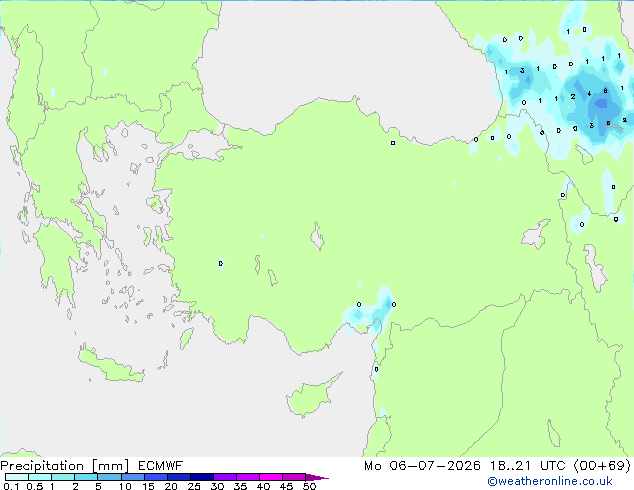Click the island of Crete on the map

110,366
